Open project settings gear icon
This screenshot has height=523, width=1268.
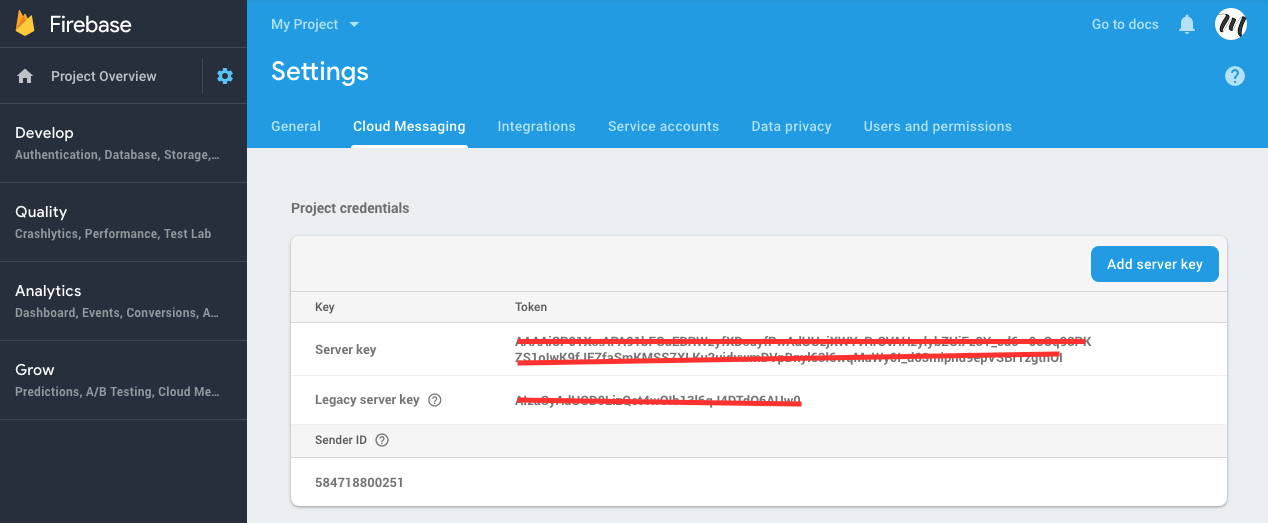coord(225,76)
